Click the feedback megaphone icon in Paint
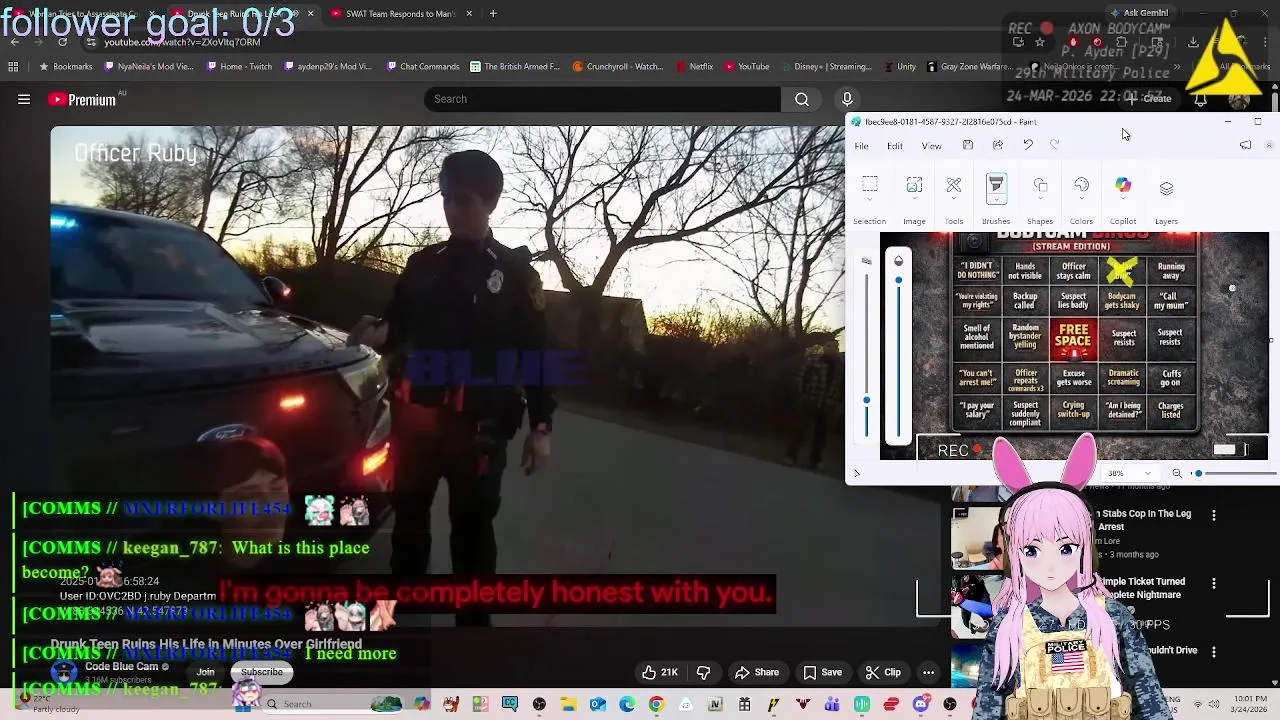The image size is (1280, 720). [x=1245, y=145]
